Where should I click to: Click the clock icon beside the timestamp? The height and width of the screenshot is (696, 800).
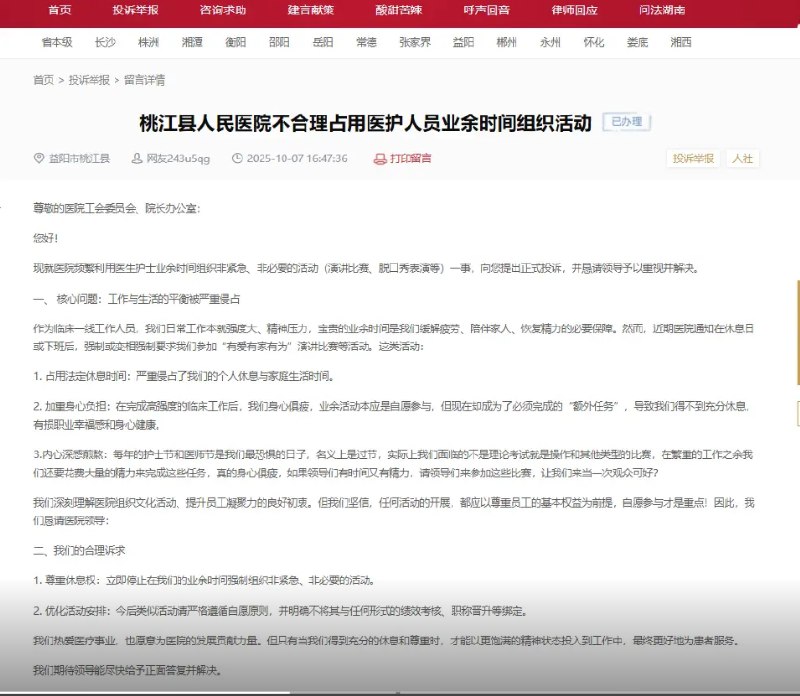click(237, 158)
